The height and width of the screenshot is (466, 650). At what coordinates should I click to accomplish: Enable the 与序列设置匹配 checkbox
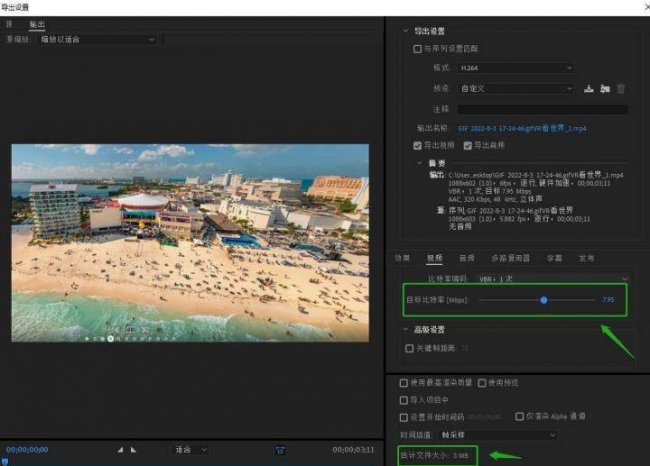tap(417, 49)
